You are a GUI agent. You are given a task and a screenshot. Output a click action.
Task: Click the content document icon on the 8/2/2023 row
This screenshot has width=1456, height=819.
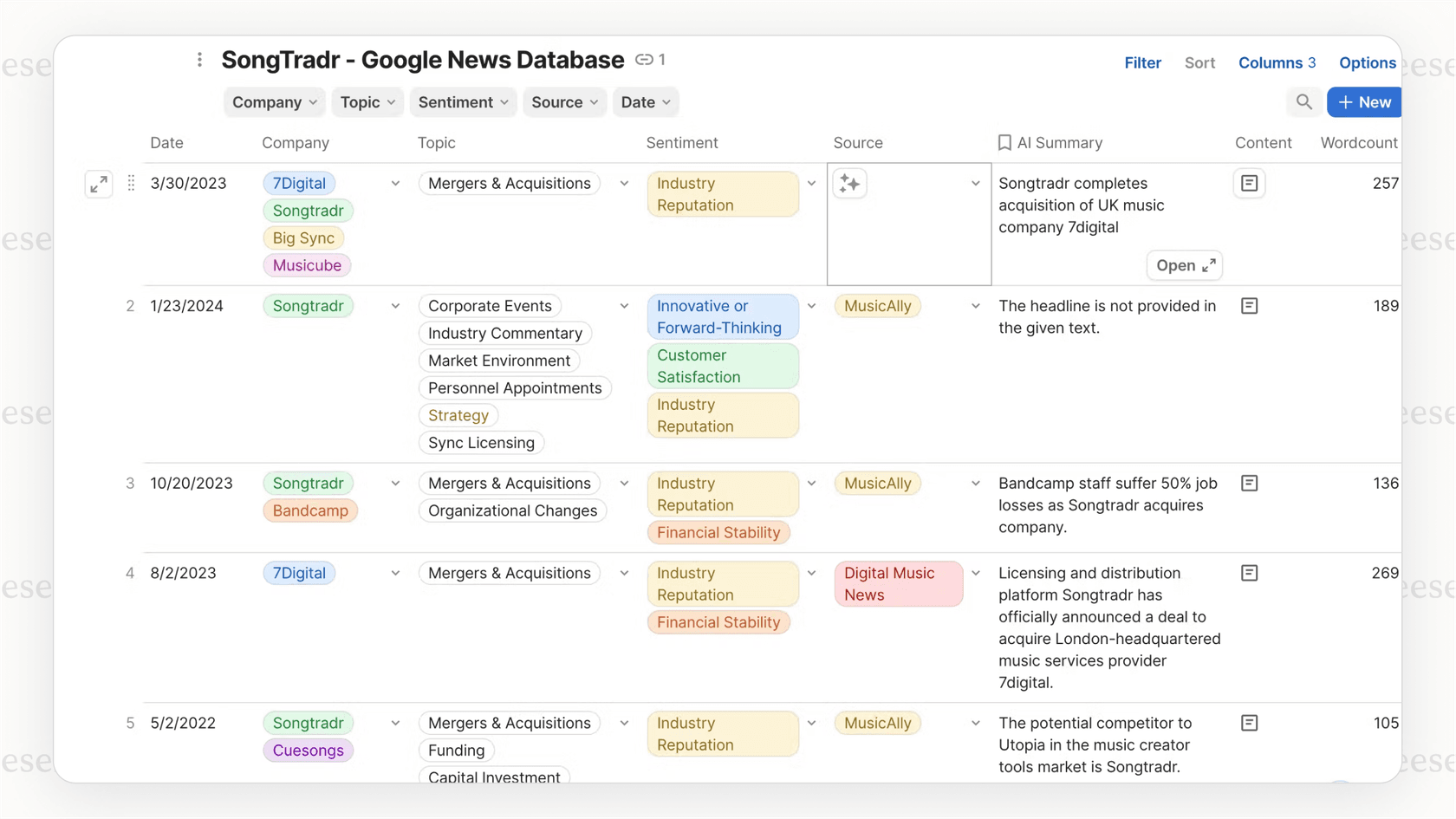(x=1249, y=573)
